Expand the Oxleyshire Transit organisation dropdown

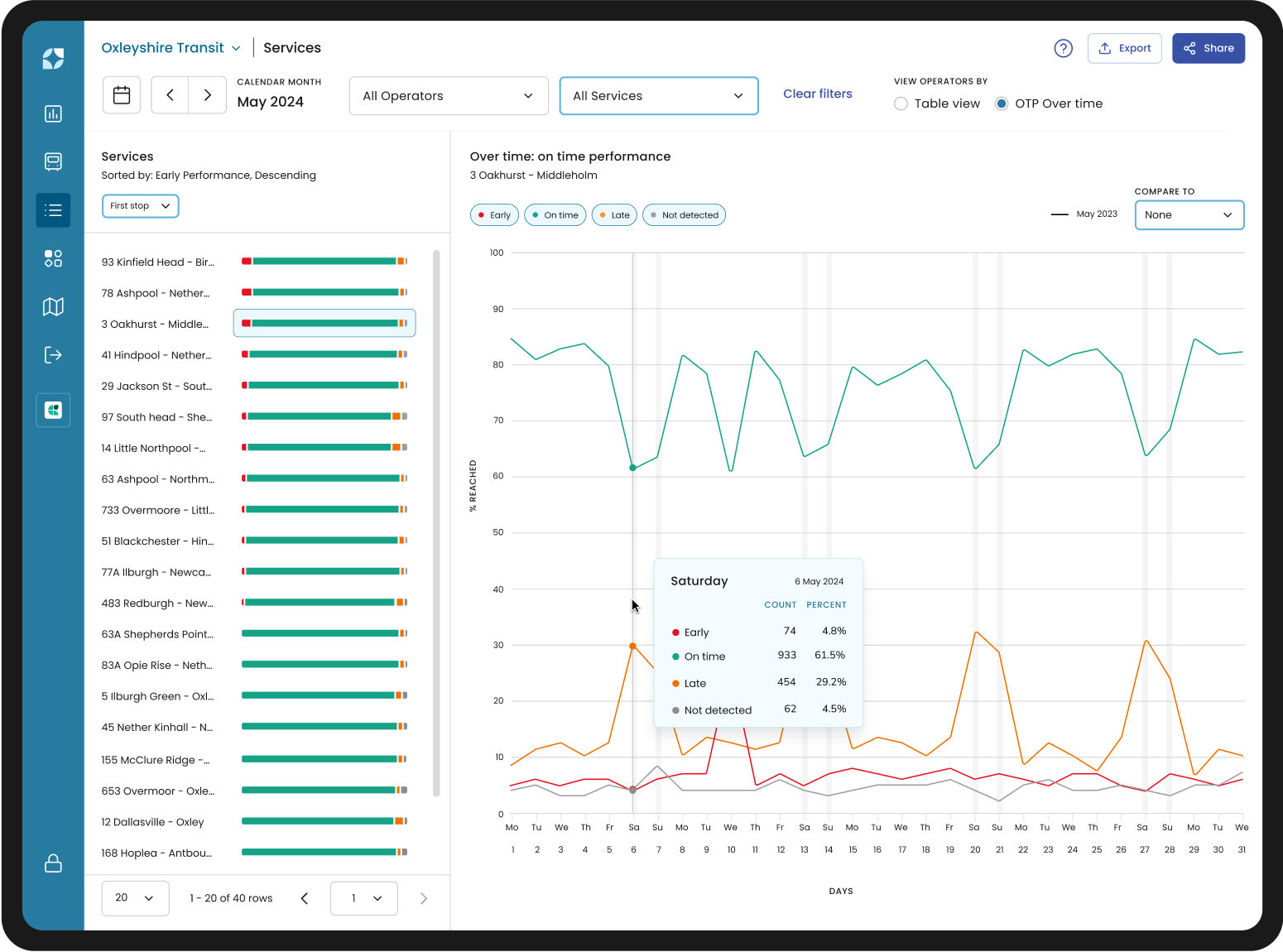[x=171, y=48]
